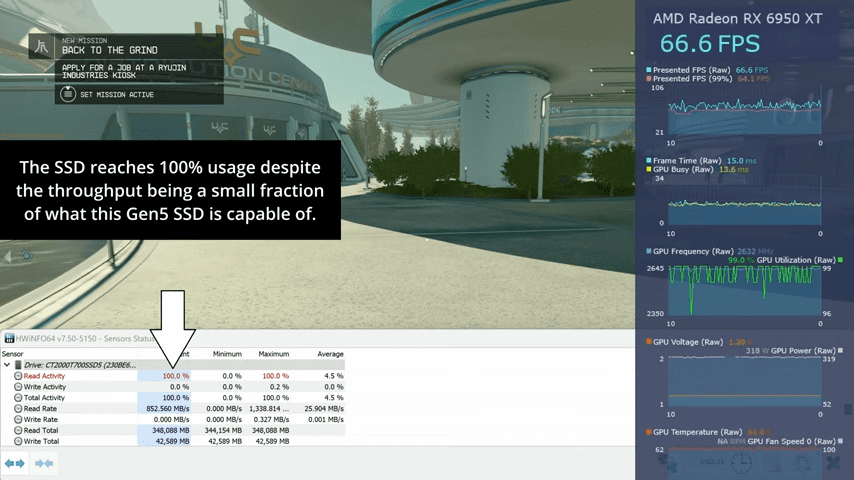
Task: Click the Presented FPS (Raw) cyan legend swatch
Action: 649,70
